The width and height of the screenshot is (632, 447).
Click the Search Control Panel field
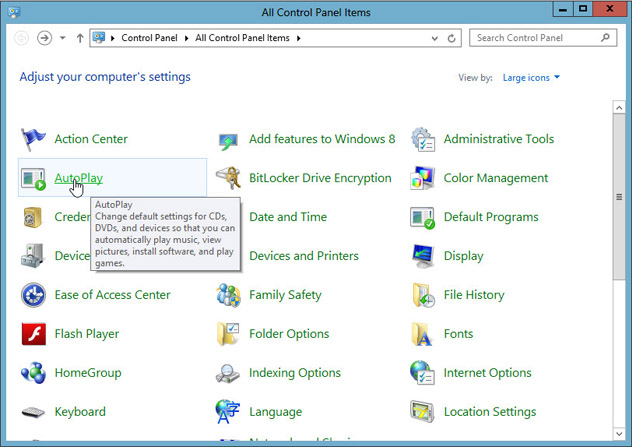click(x=543, y=38)
